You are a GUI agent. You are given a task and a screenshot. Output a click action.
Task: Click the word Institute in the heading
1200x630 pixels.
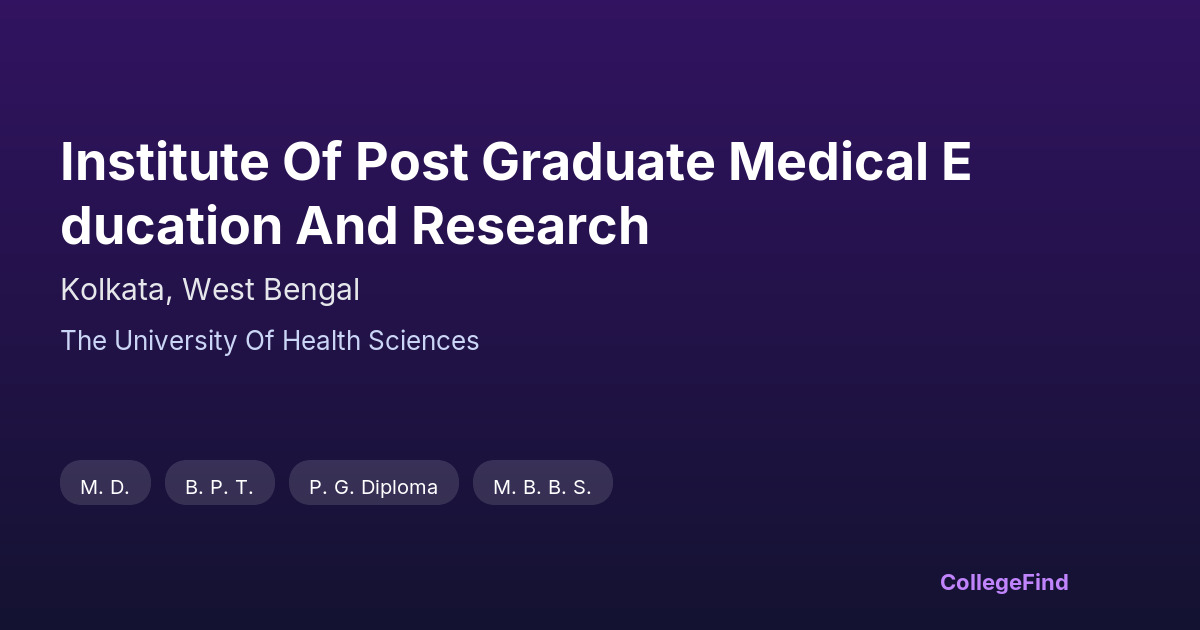pyautogui.click(x=150, y=163)
